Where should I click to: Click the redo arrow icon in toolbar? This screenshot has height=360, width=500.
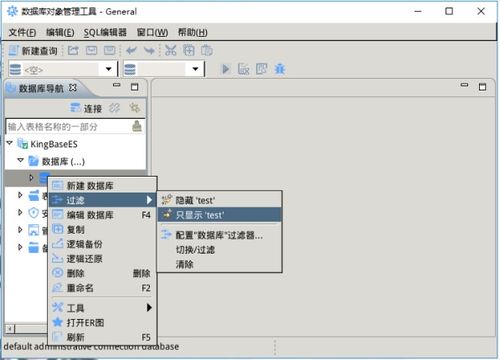[x=149, y=51]
